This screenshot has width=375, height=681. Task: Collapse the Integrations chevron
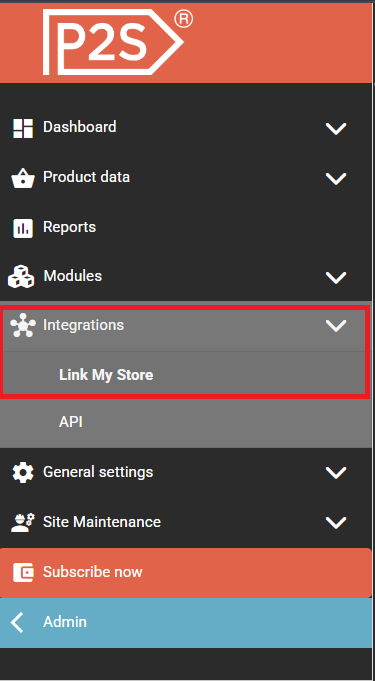click(336, 326)
